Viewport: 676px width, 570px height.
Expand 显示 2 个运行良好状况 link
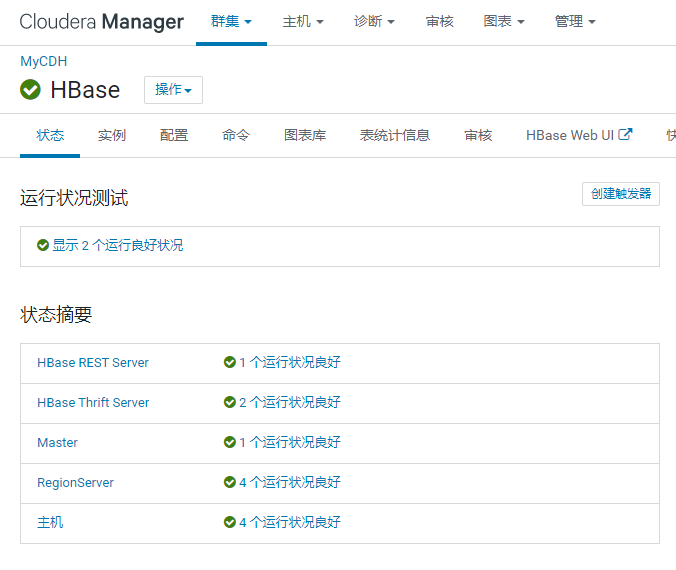tap(118, 245)
